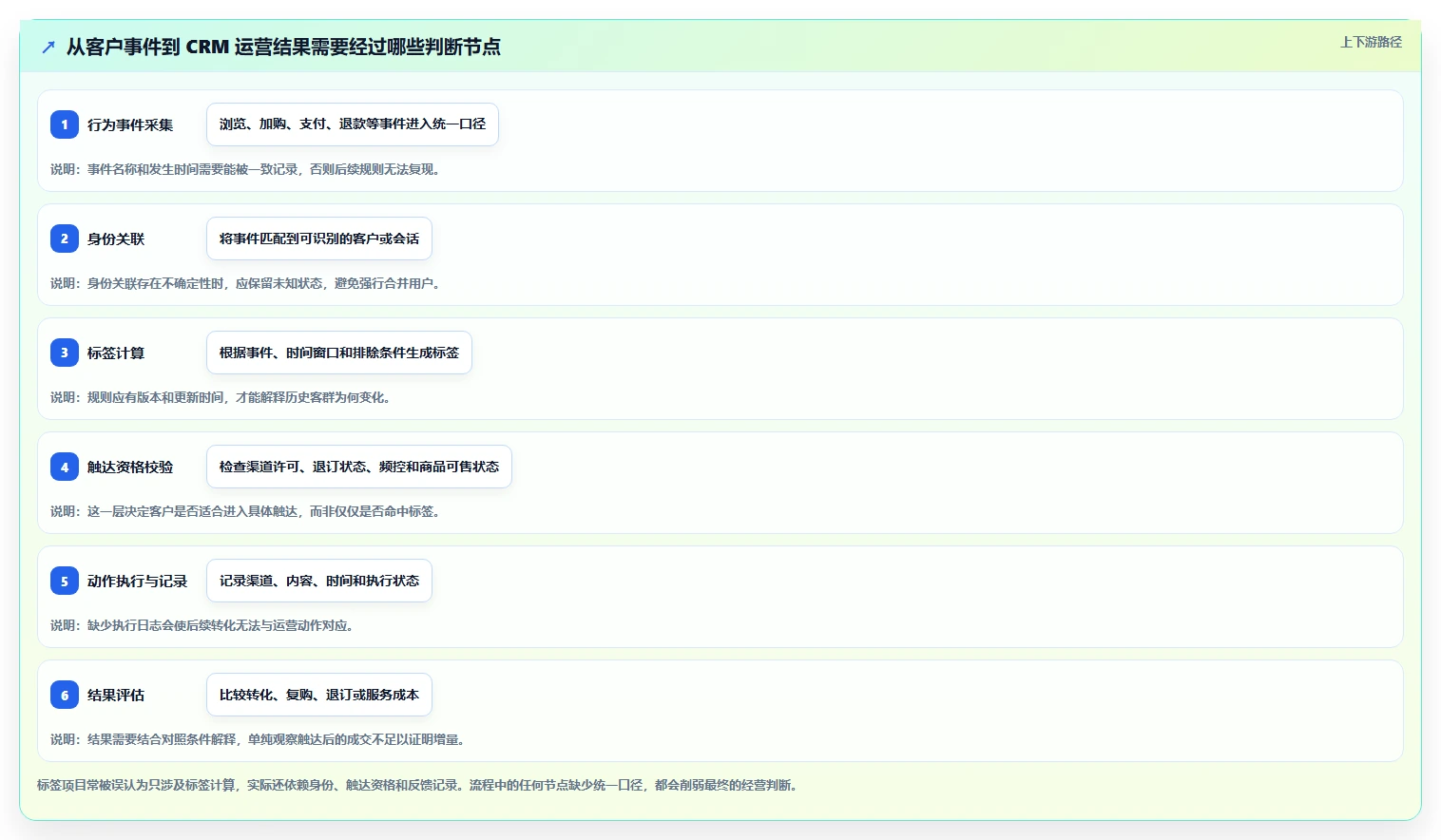Screen dimensions: 1441x840
Task: Click the 结果评估 step title
Action: click(x=116, y=695)
